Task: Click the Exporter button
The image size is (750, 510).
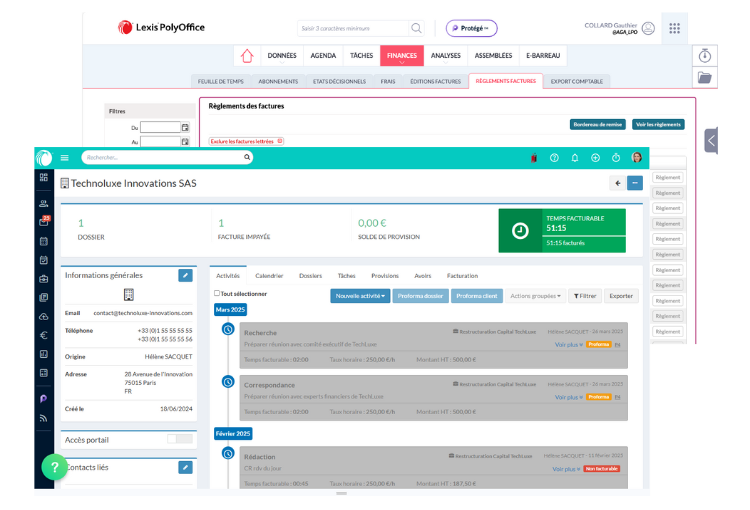Action: pyautogui.click(x=621, y=295)
